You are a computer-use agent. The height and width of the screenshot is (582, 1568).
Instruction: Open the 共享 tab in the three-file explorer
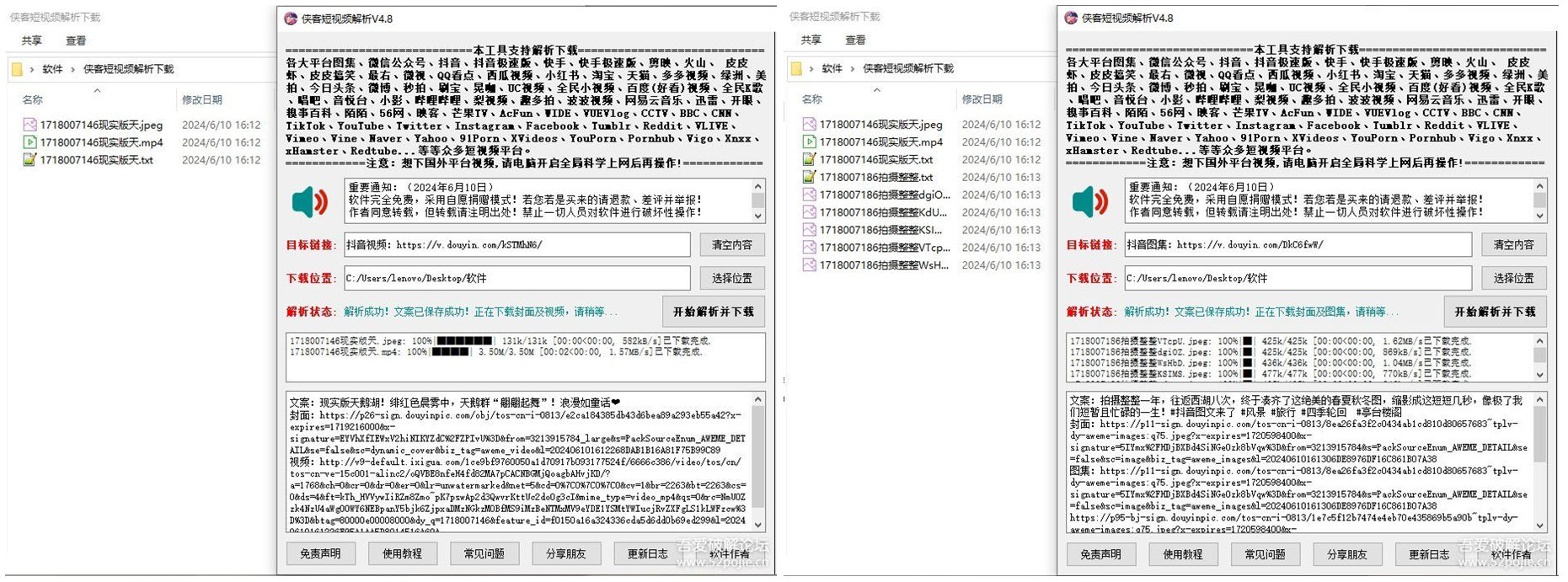[x=31, y=40]
